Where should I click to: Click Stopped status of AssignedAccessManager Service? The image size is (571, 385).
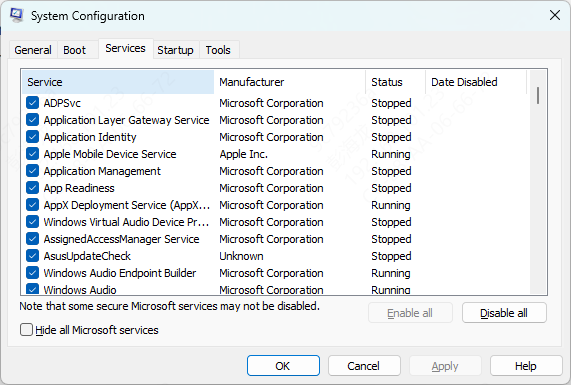[x=391, y=239]
